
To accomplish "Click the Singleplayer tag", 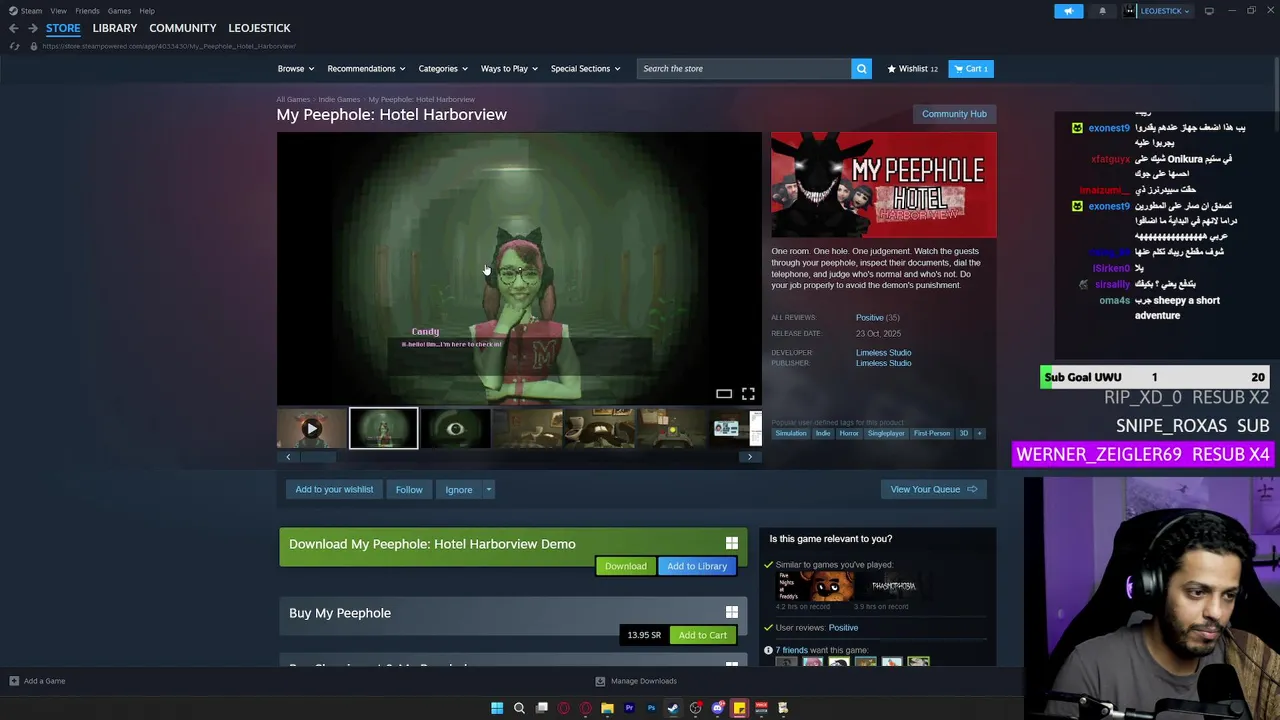I will (x=886, y=434).
